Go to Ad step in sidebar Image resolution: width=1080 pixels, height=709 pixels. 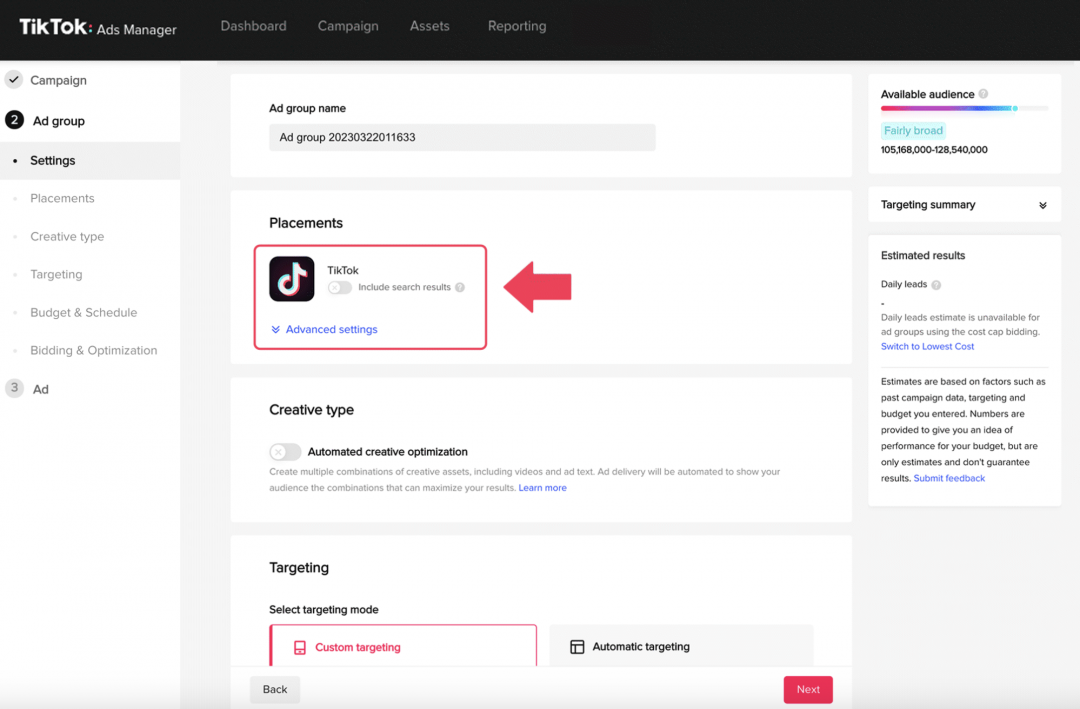(x=41, y=389)
